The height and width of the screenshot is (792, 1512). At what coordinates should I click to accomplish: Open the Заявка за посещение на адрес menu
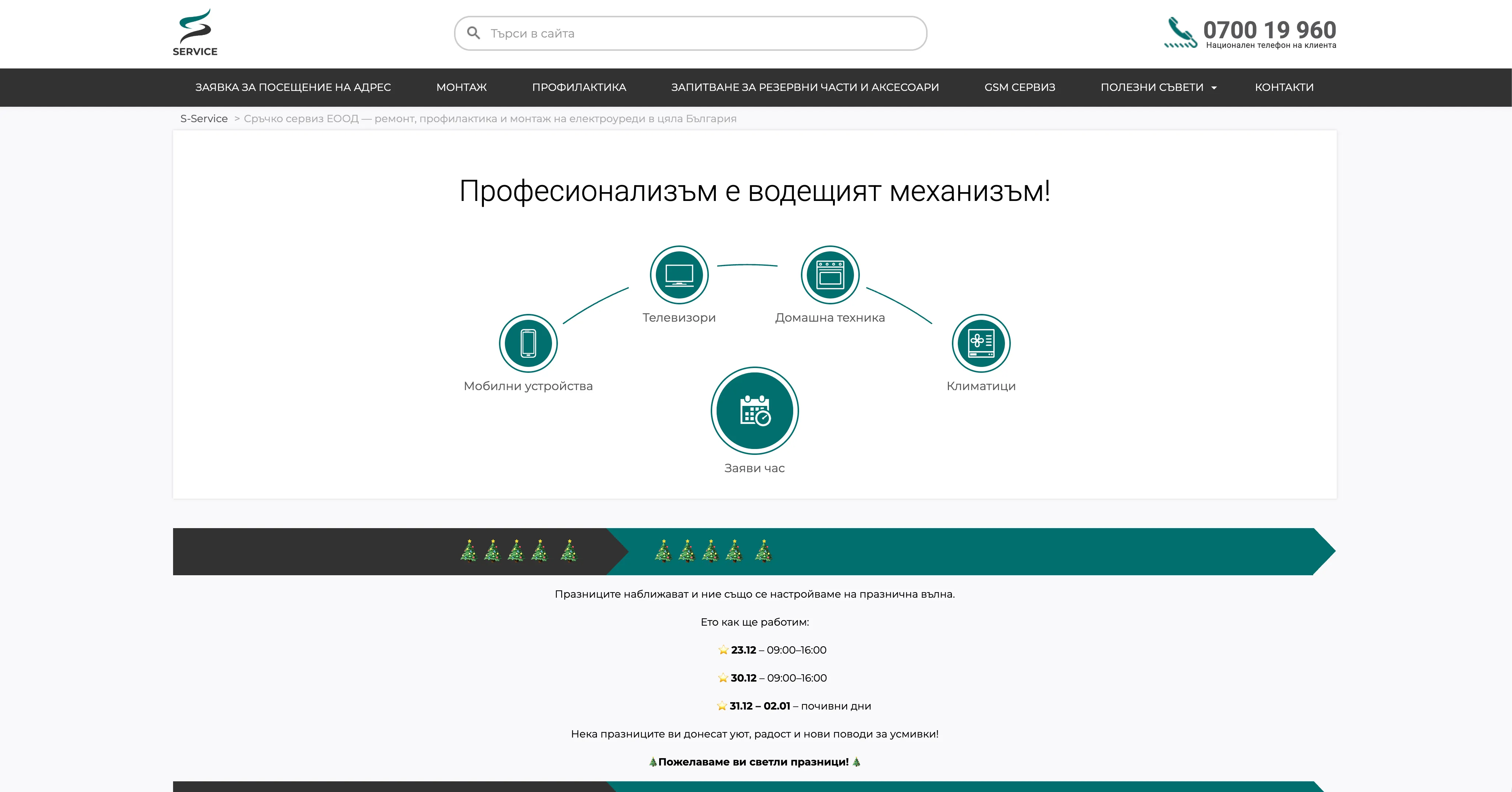[293, 88]
